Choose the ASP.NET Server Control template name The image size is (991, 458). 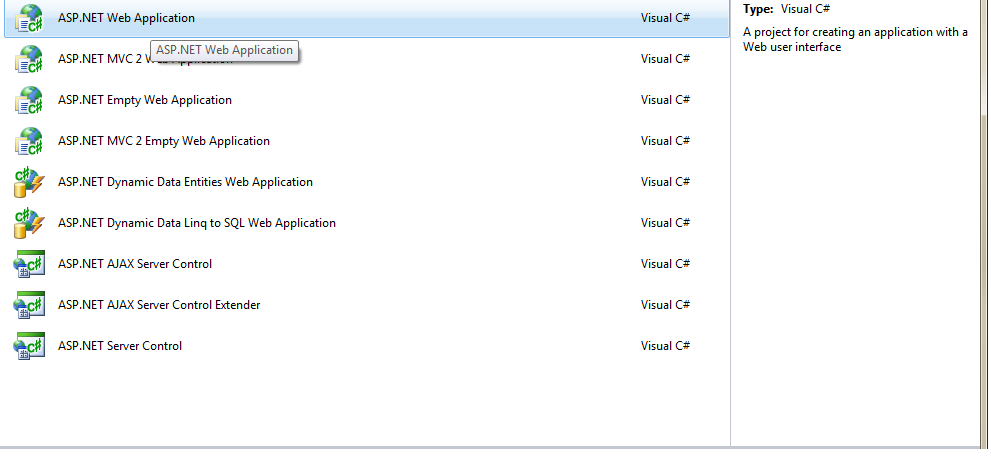[120, 346]
